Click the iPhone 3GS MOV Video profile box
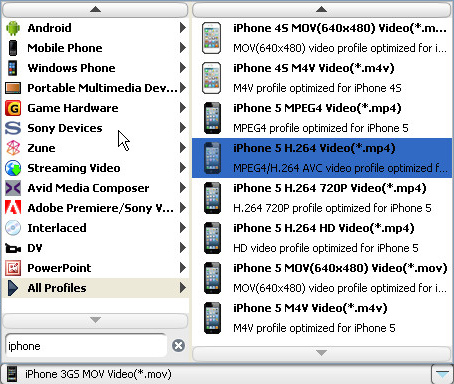This screenshot has height=384, width=454. [216, 374]
